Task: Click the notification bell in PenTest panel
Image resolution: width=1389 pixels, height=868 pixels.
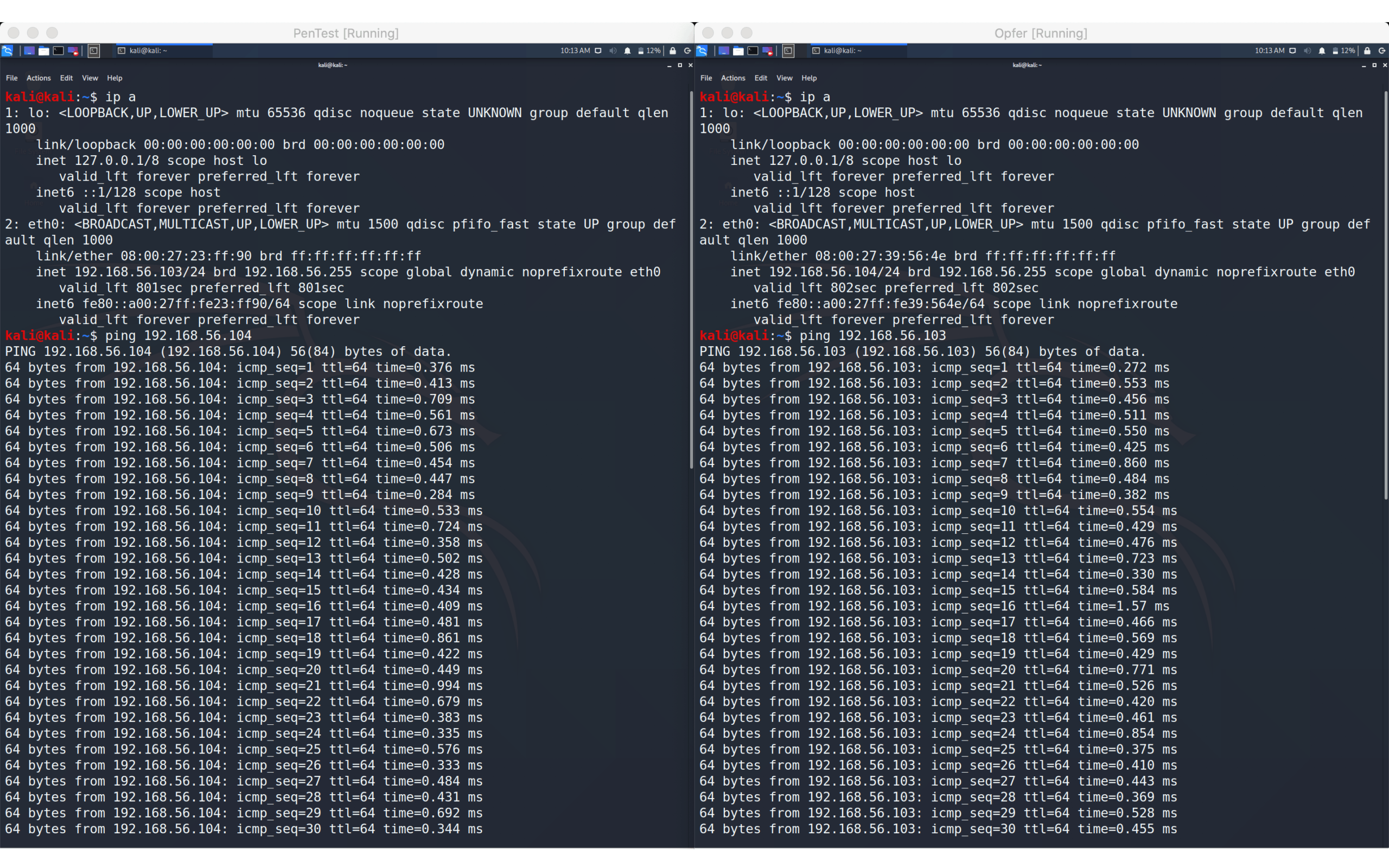Action: 627,51
